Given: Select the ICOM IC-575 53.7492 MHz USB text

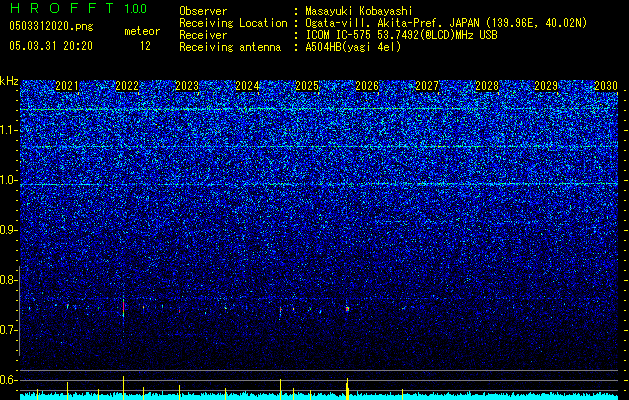Looking at the screenshot, I should click(x=401, y=35).
